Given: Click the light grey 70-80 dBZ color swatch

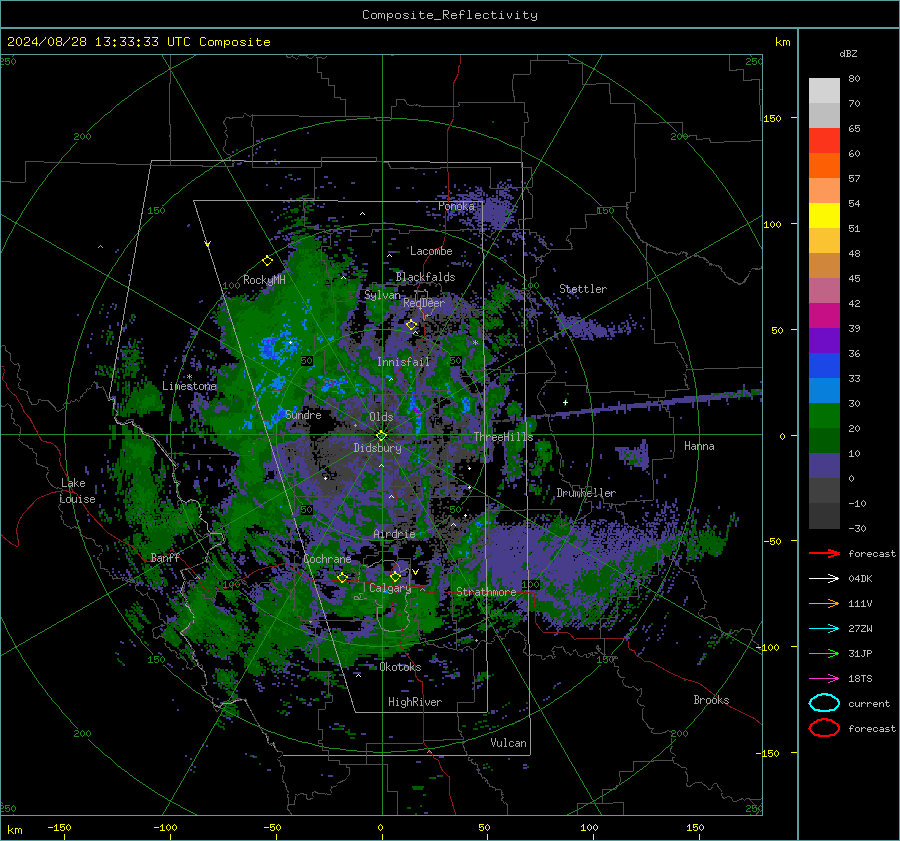Looking at the screenshot, I should click(824, 91).
